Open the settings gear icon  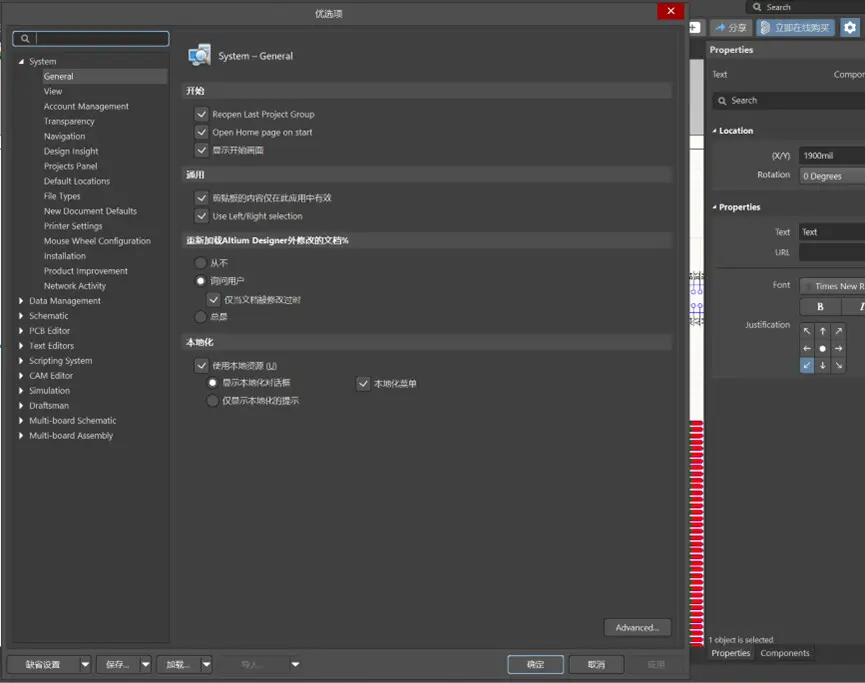(x=850, y=27)
